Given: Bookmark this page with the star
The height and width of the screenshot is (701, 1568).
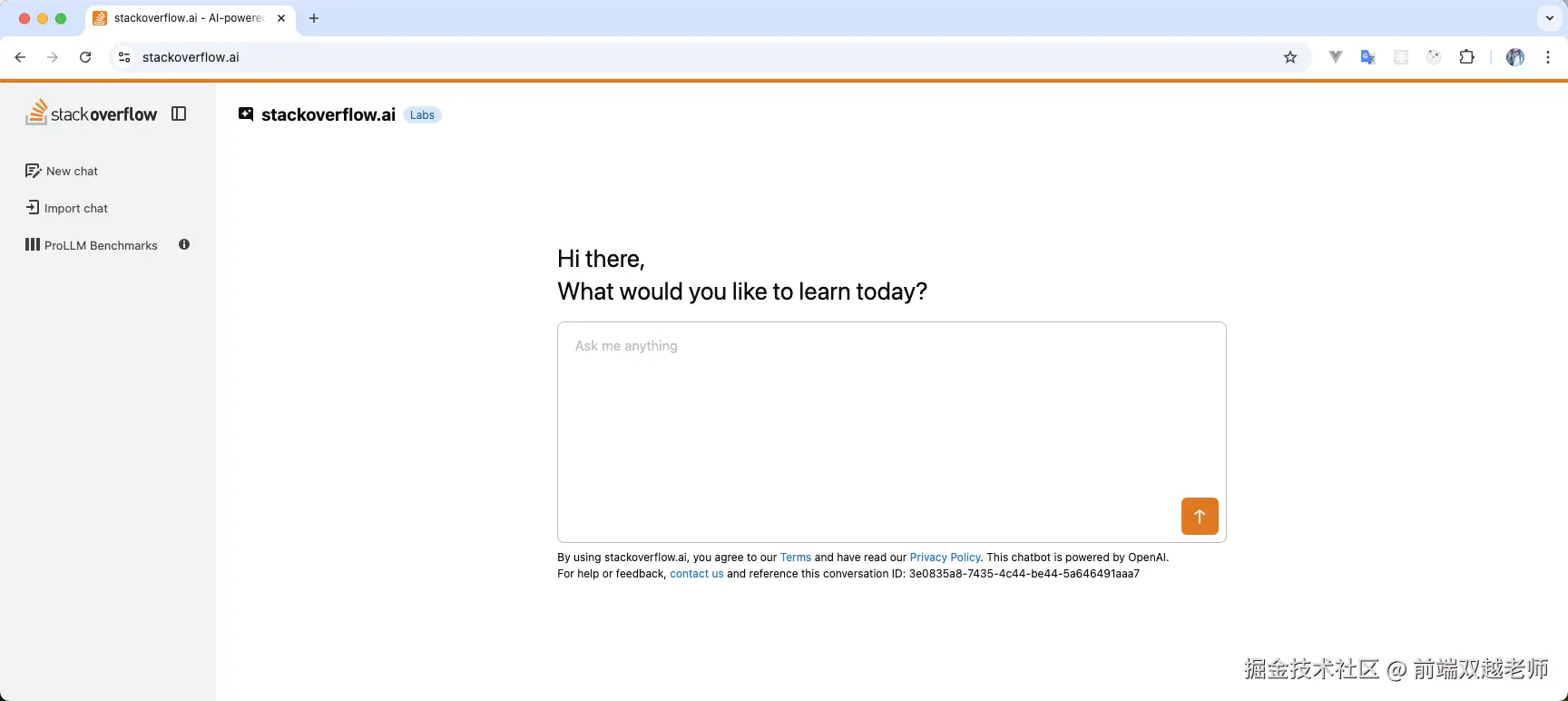Looking at the screenshot, I should (1290, 57).
